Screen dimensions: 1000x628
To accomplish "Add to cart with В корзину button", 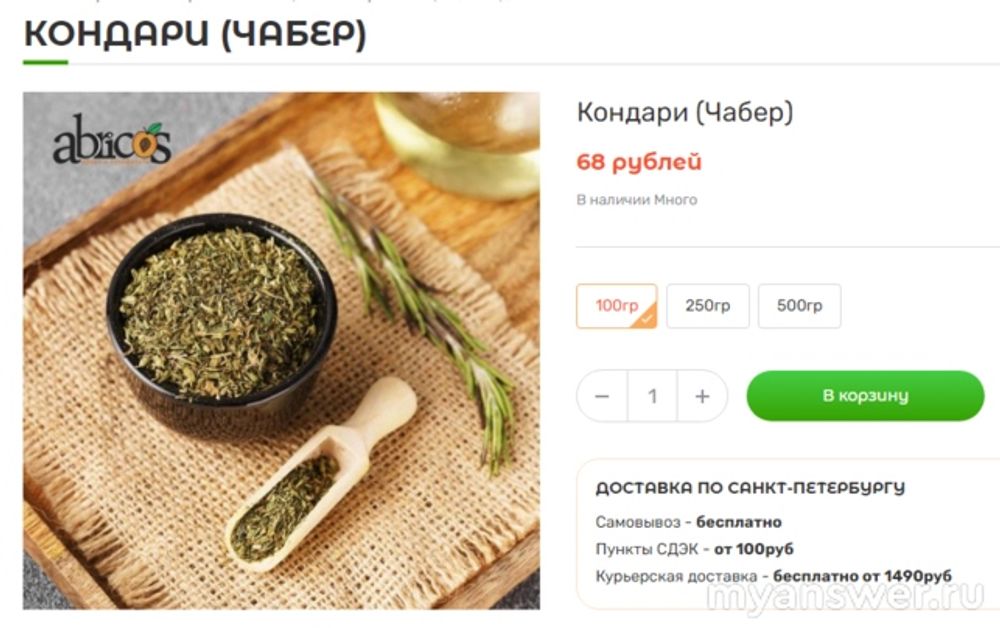I will click(x=865, y=395).
